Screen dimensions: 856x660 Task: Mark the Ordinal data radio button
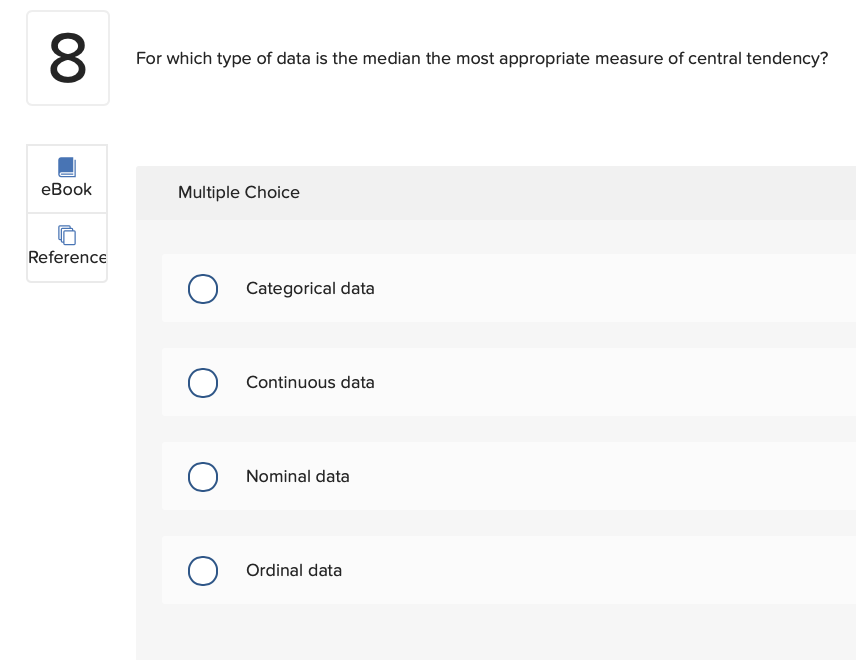click(203, 571)
